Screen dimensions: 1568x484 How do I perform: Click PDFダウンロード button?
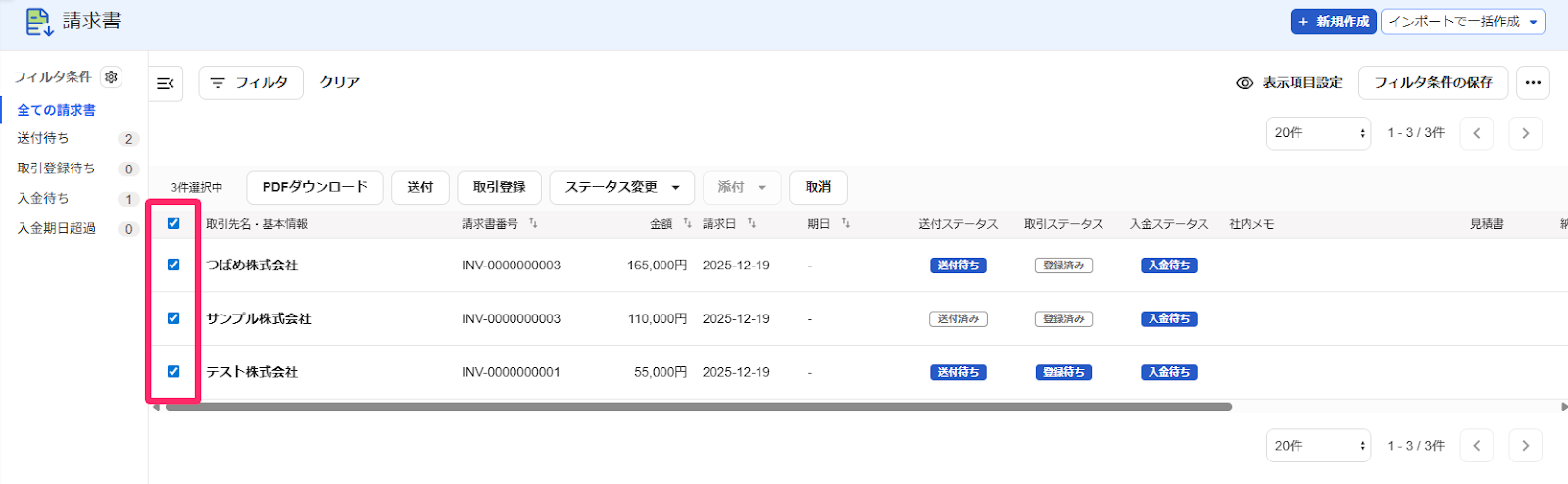tap(316, 187)
